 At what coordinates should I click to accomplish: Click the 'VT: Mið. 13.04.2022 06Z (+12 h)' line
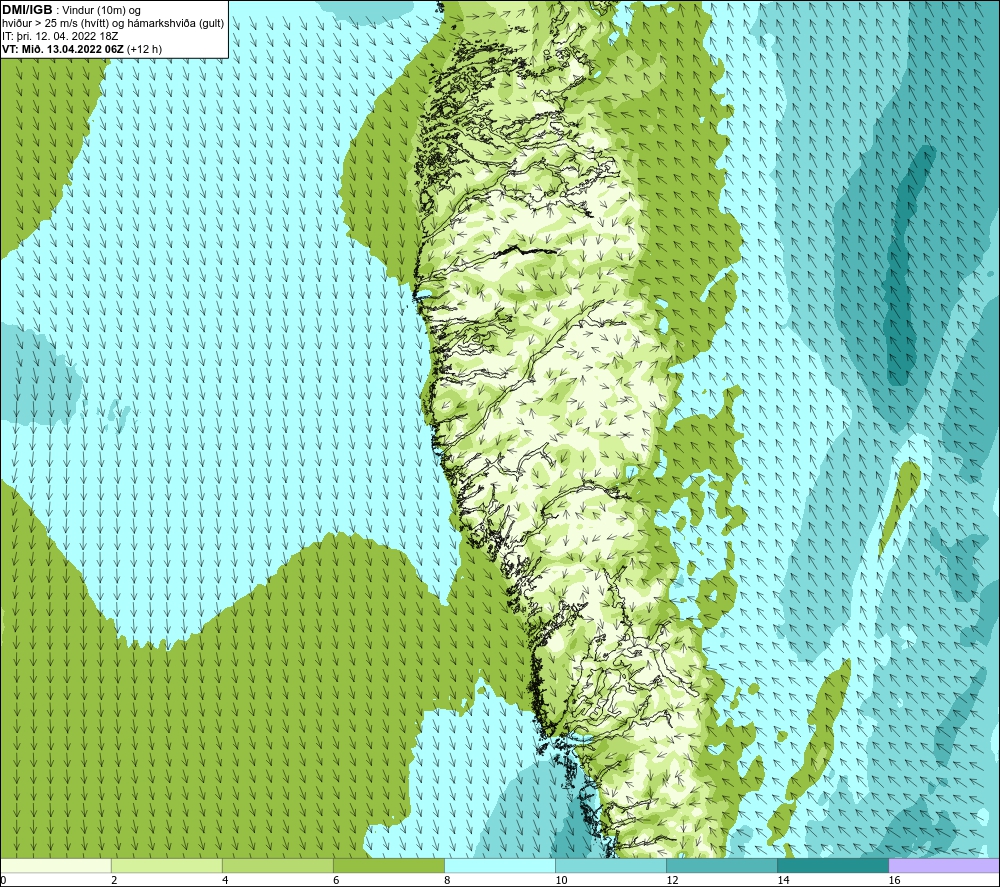(82, 49)
